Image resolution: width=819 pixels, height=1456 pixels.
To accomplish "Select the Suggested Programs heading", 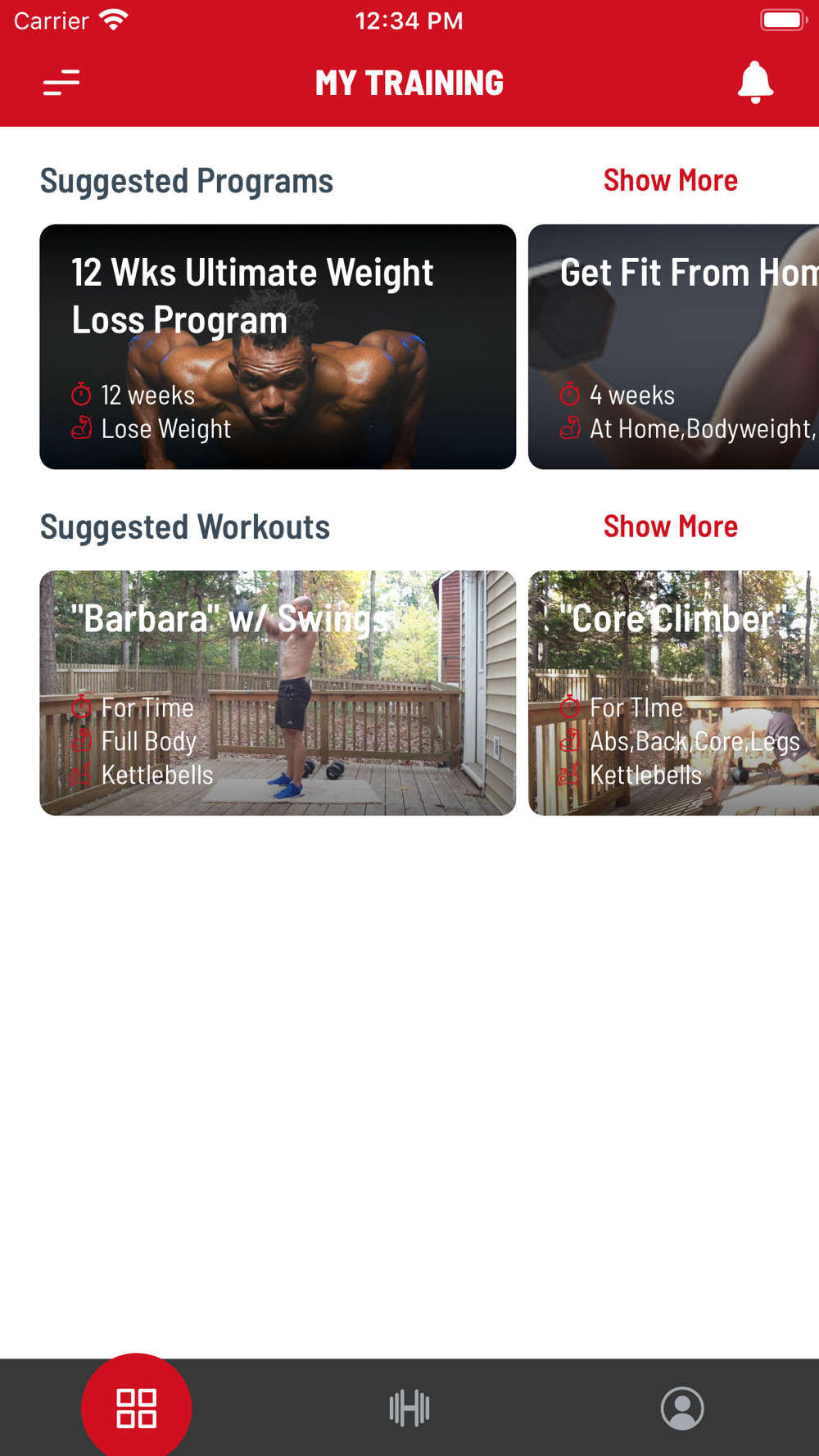I will pyautogui.click(x=187, y=181).
